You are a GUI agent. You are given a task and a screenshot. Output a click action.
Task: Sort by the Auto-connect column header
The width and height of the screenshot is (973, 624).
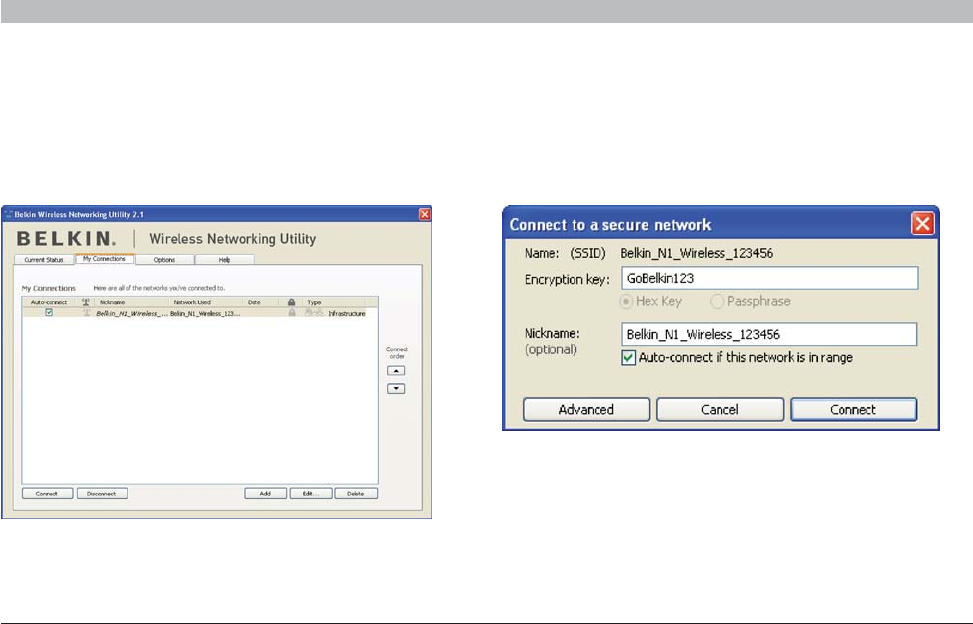tap(49, 302)
